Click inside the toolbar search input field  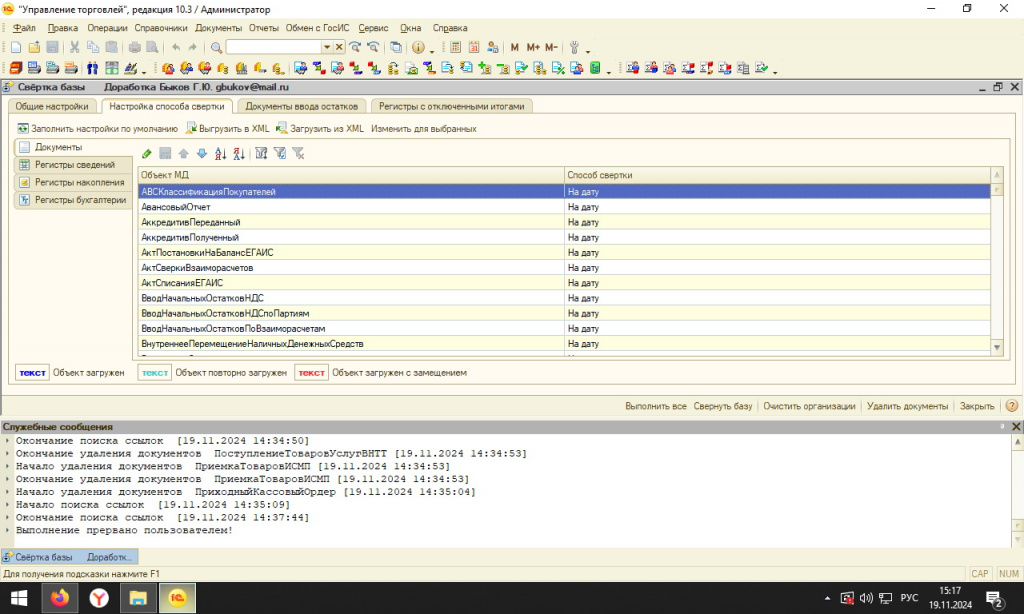tap(274, 47)
